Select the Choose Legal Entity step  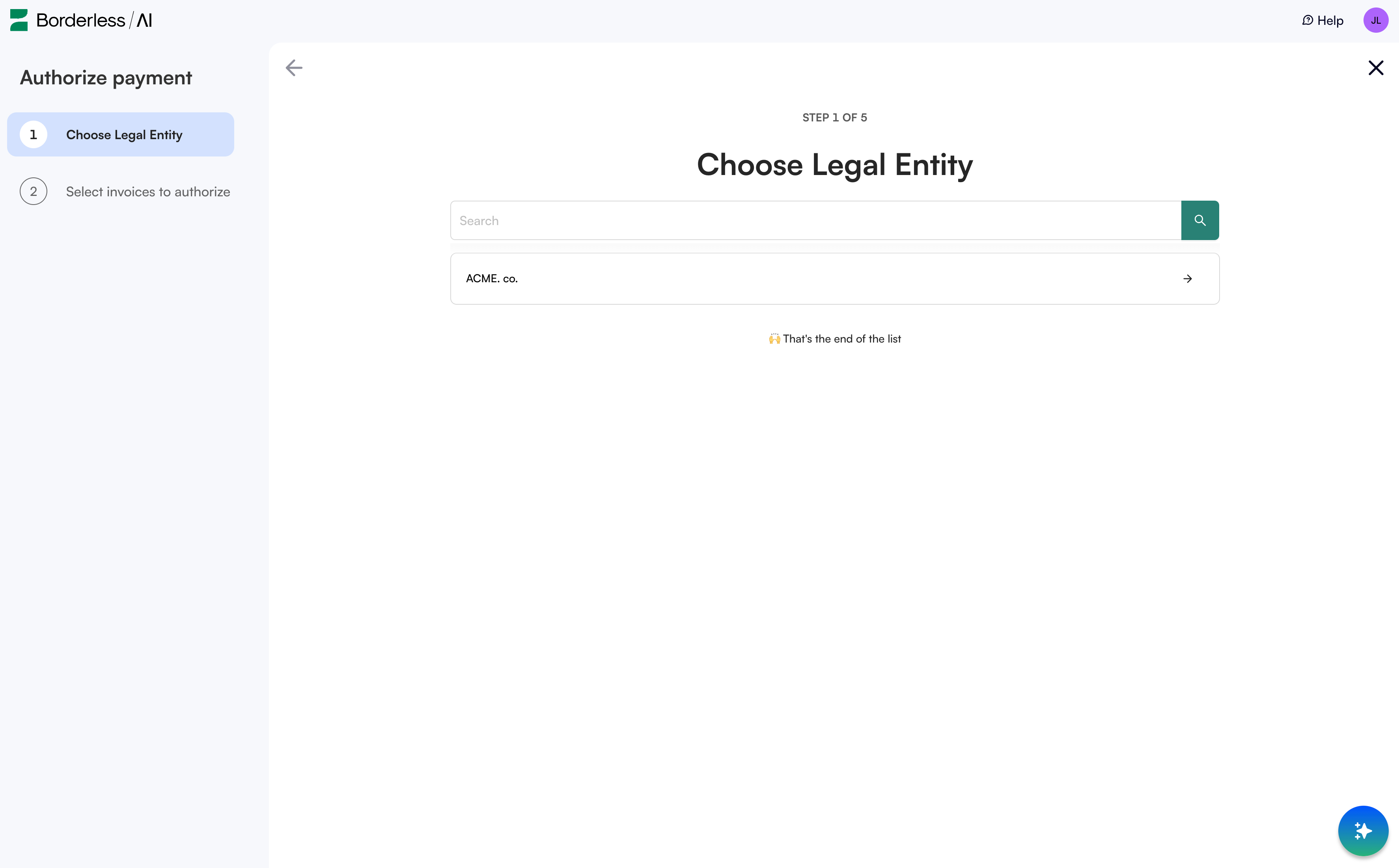pyautogui.click(x=124, y=135)
